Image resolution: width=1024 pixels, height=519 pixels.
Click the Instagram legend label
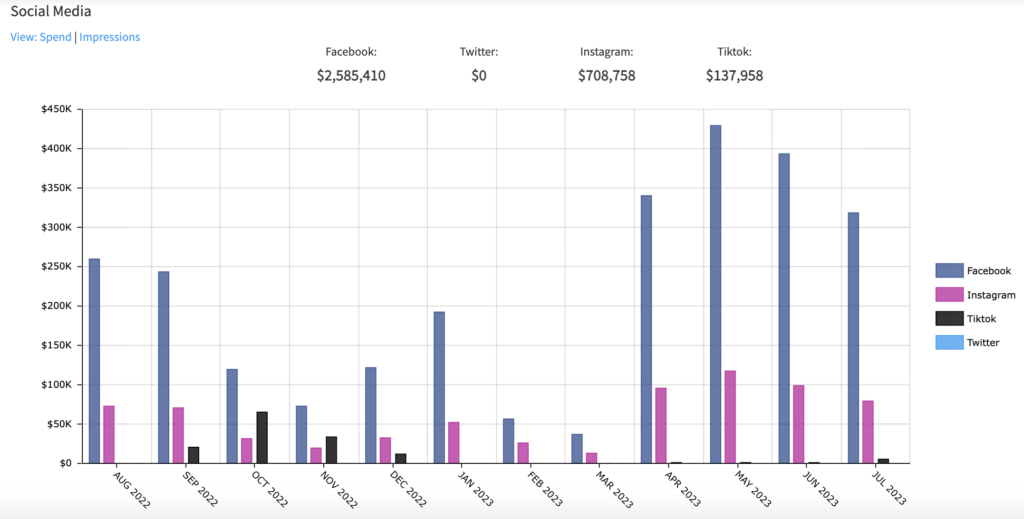(991, 295)
